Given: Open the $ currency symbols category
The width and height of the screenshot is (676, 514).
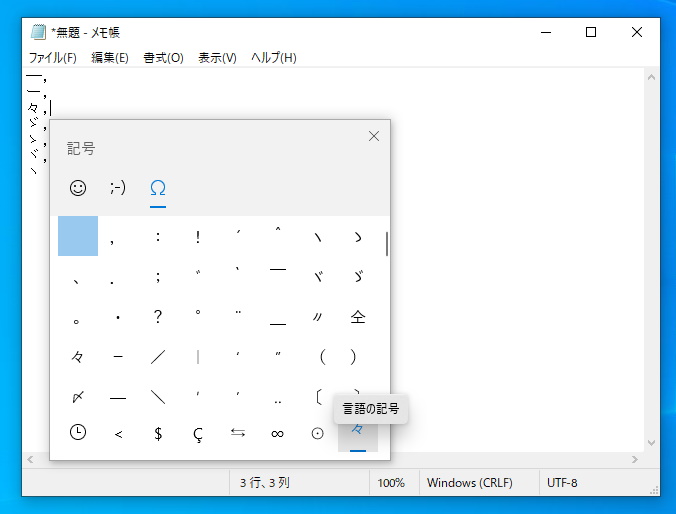Looking at the screenshot, I should pos(158,433).
